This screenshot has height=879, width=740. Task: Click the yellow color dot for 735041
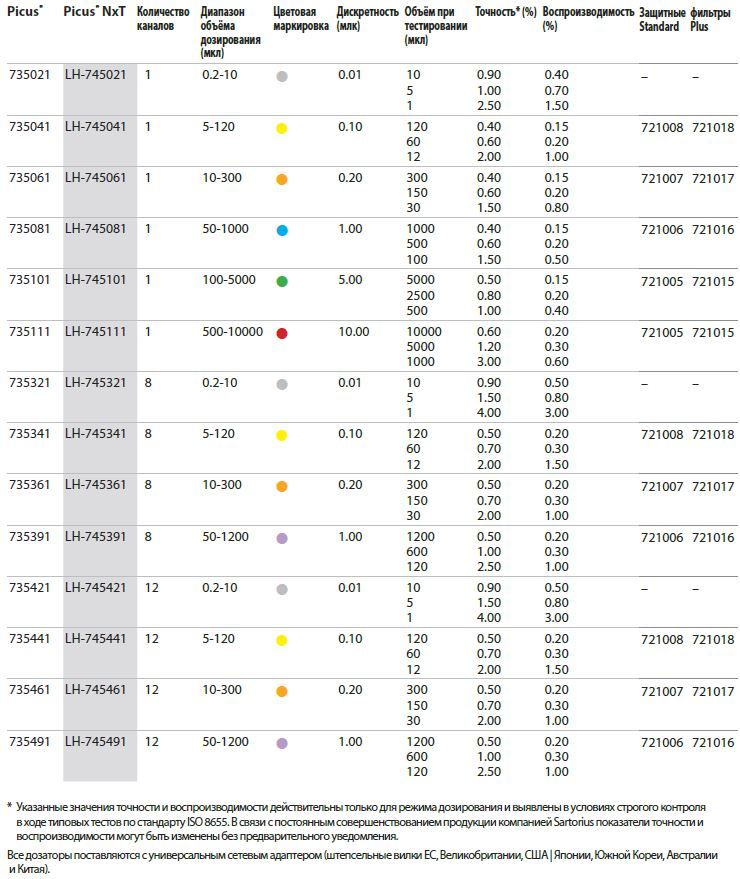pyautogui.click(x=282, y=128)
